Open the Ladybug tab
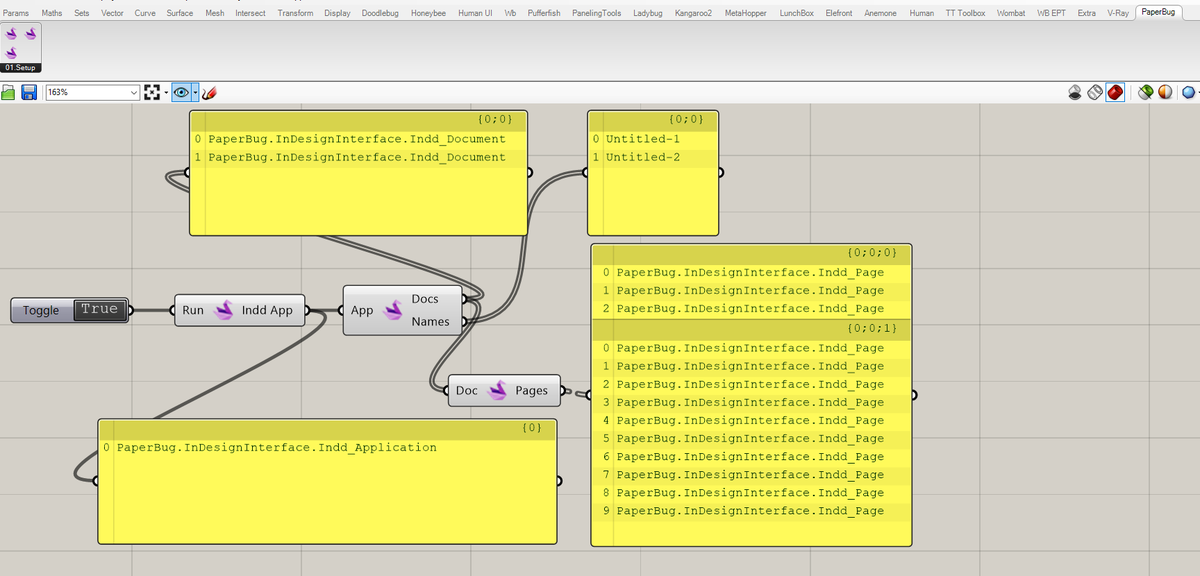 650,13
